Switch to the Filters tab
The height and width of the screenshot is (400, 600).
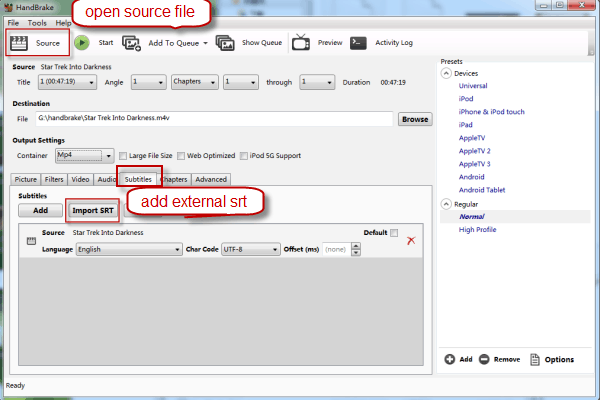(x=54, y=179)
